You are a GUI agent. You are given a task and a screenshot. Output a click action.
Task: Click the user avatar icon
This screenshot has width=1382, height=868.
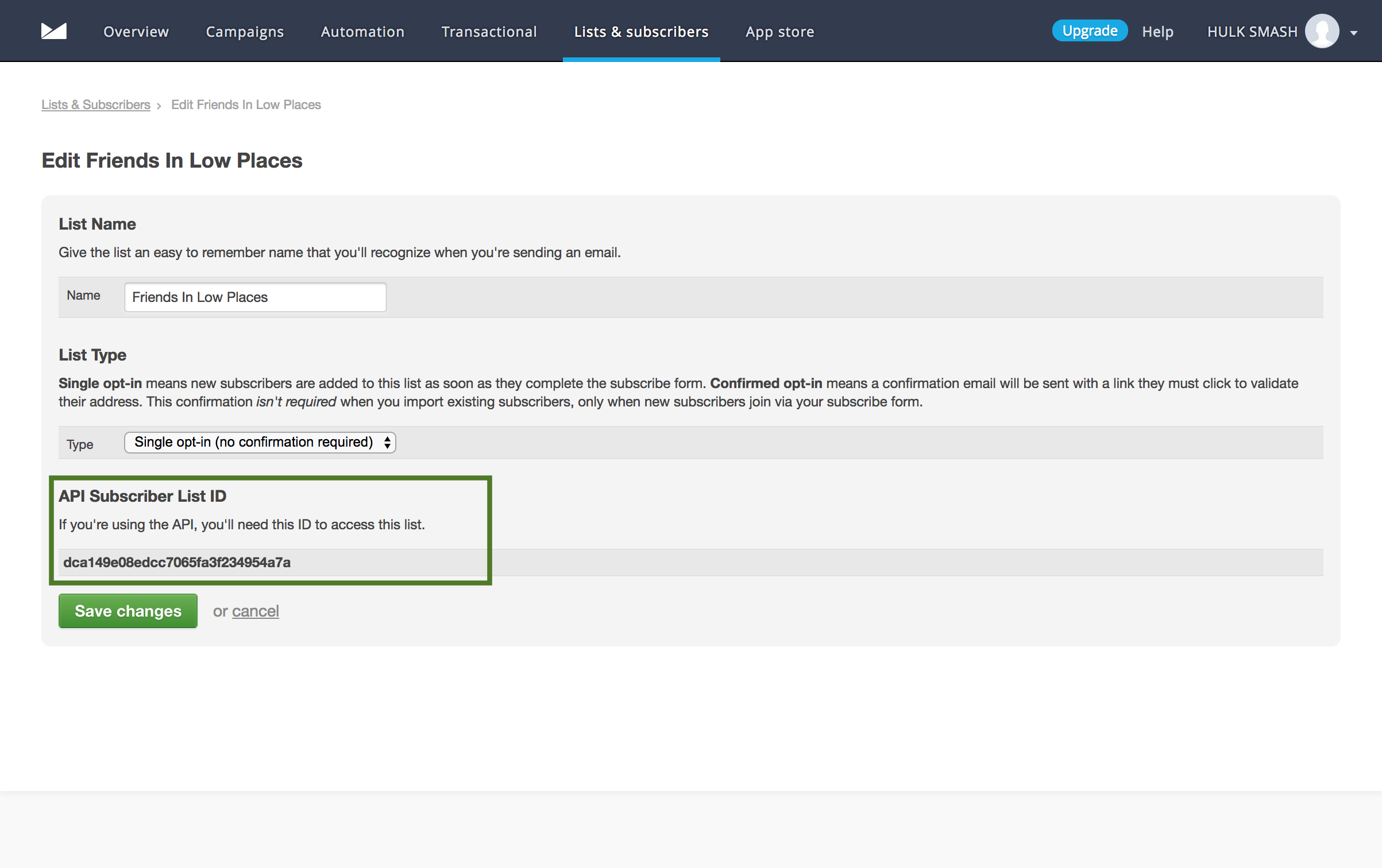click(x=1322, y=31)
